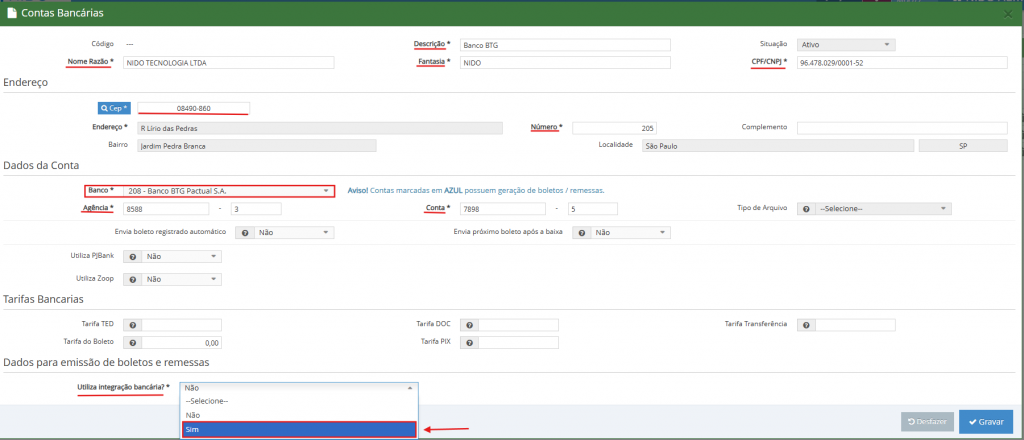Open help icon for Envia boleto registrado automático

pos(245,232)
